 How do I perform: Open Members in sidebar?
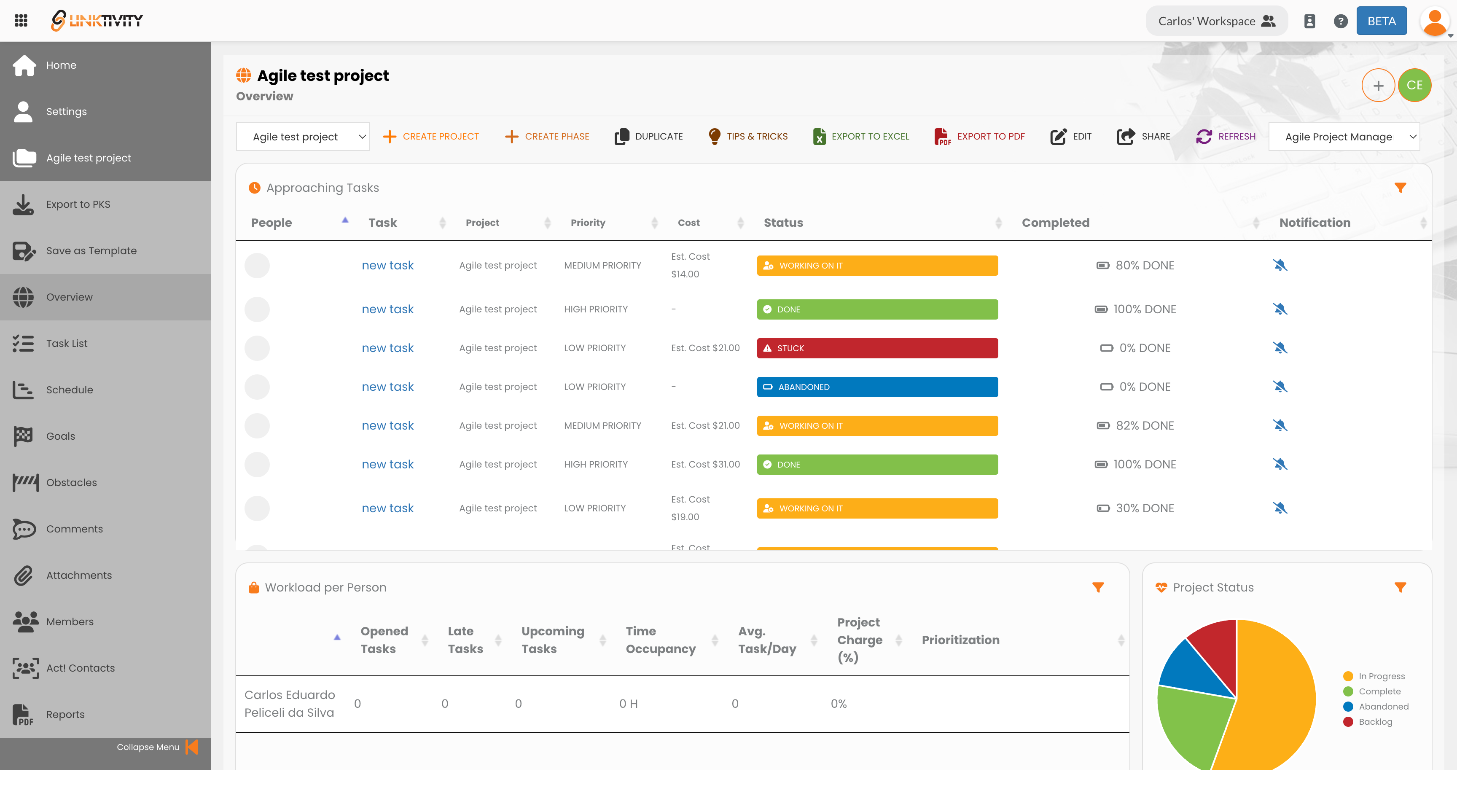105,621
